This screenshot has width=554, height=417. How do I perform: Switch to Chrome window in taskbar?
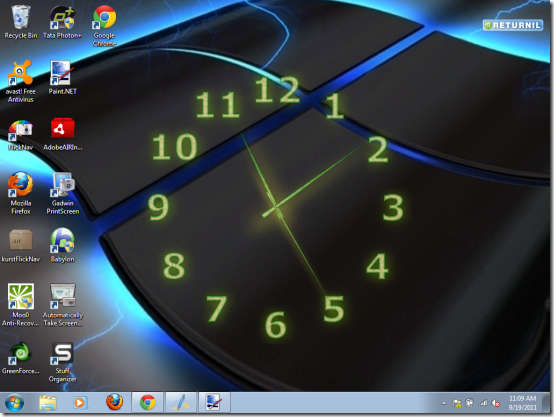(x=147, y=402)
